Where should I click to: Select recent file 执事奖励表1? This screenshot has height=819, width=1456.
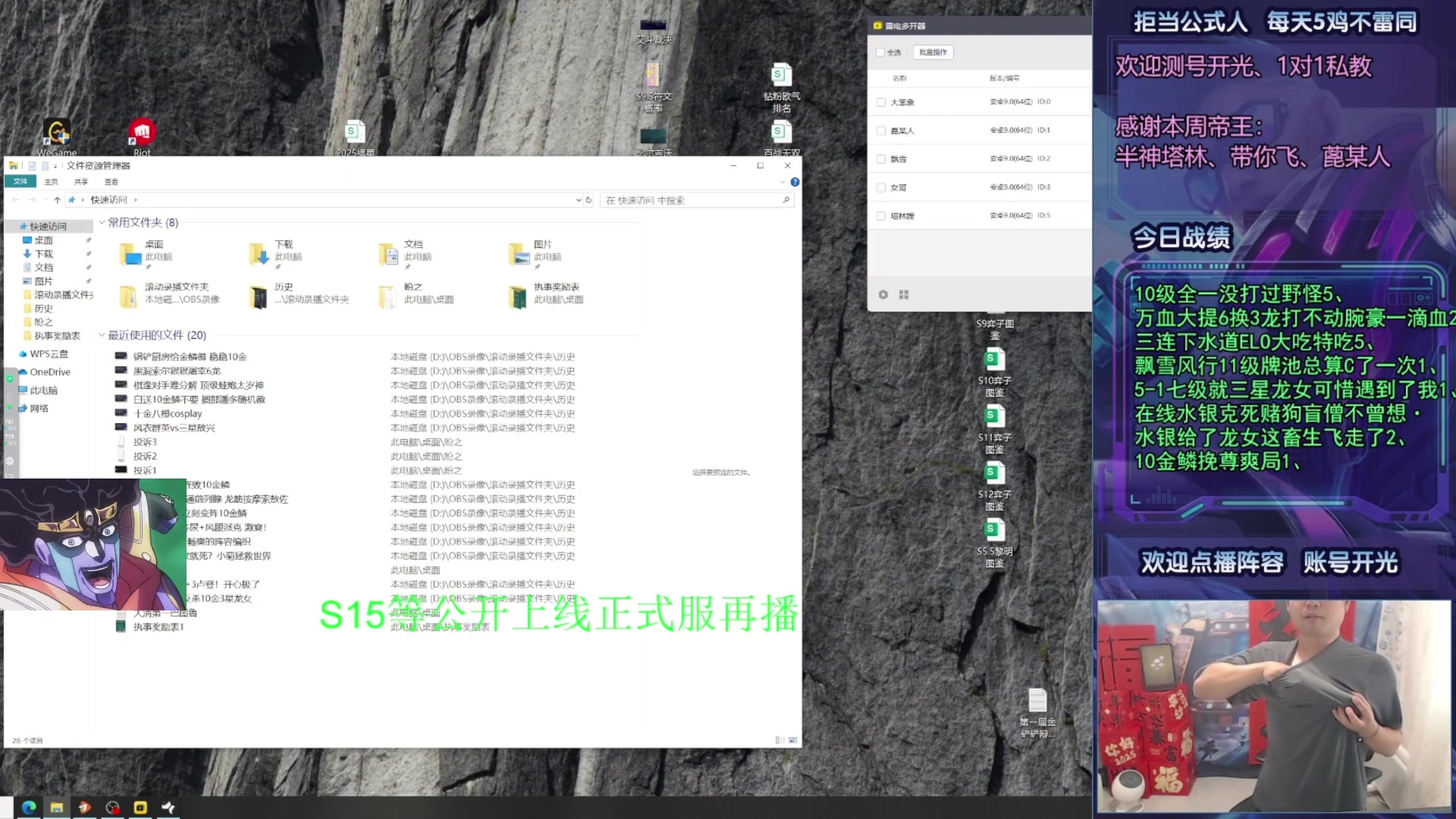[x=158, y=627]
